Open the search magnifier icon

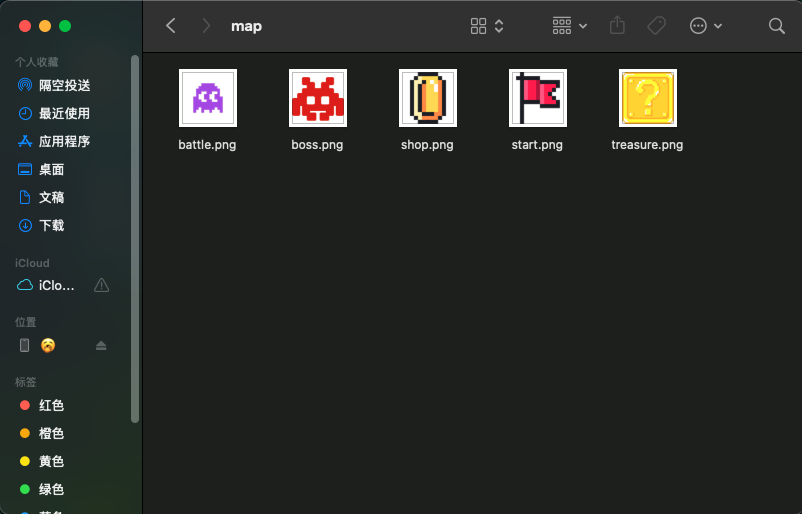(x=776, y=26)
